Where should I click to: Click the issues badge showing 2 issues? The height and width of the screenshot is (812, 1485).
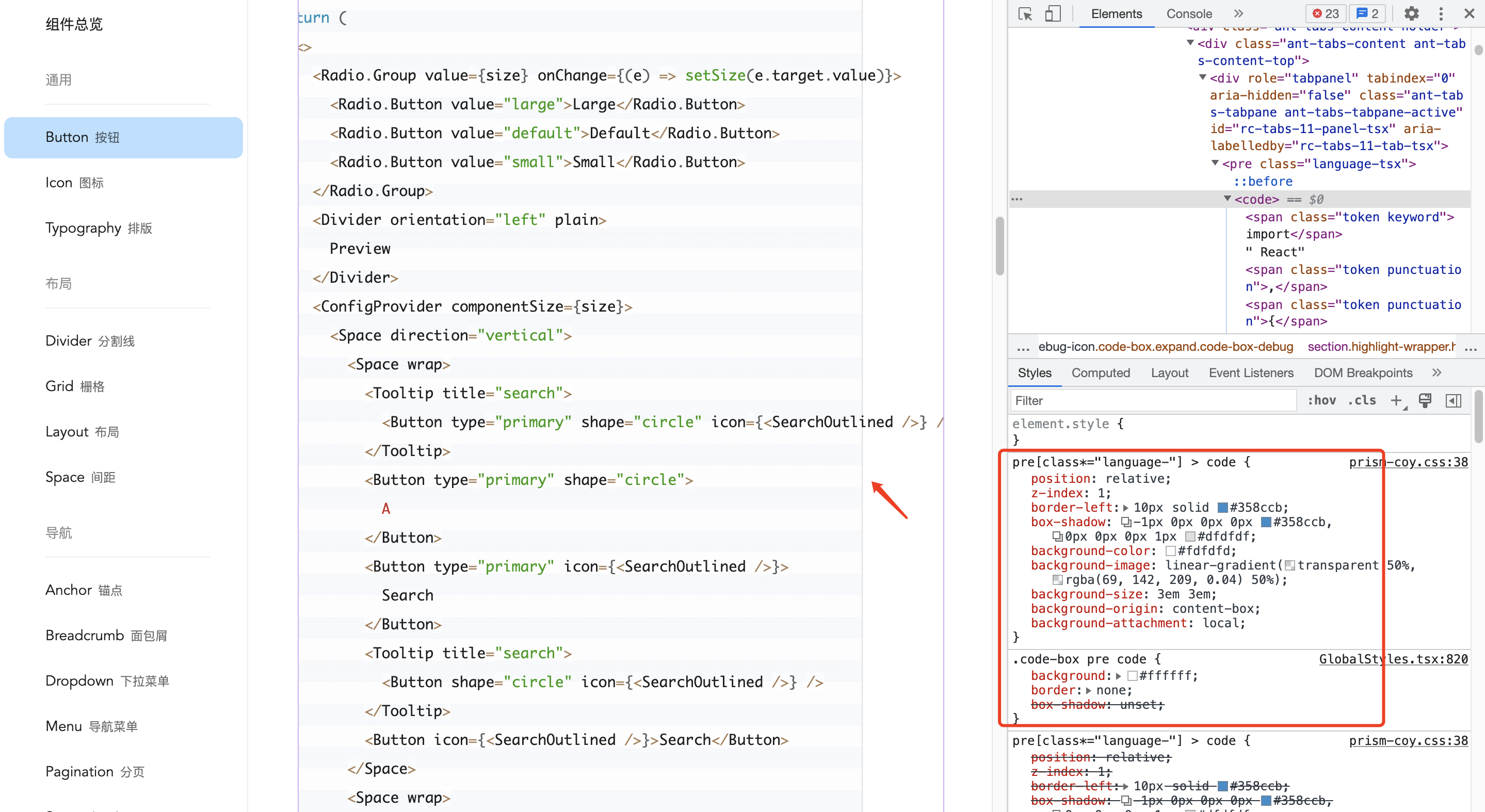1367,13
